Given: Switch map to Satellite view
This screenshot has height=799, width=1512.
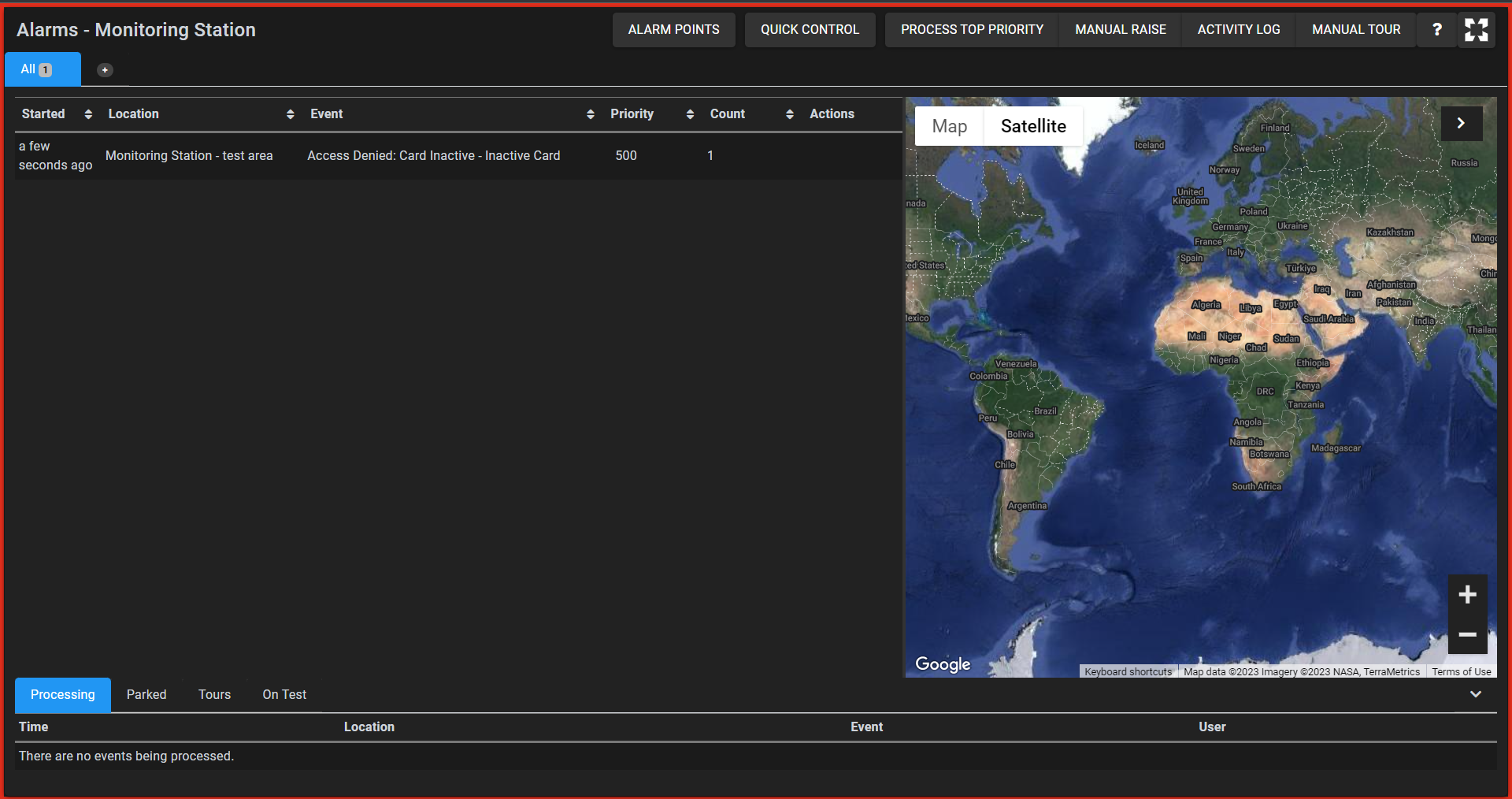Looking at the screenshot, I should point(1033,126).
